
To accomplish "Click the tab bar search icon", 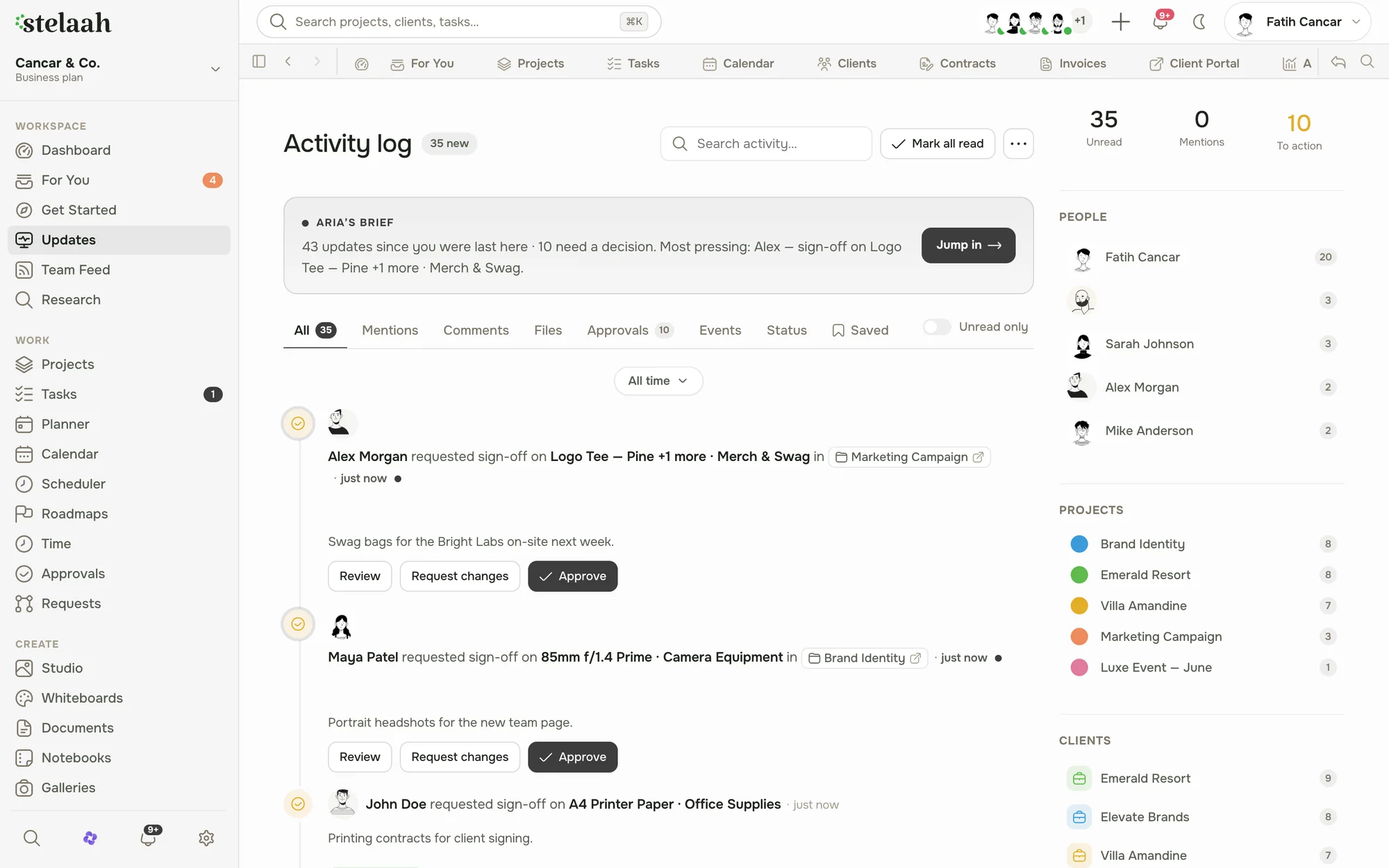I will point(1367,62).
